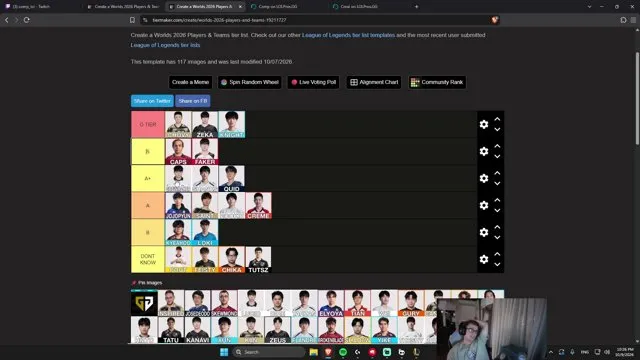Open settings gear for the G TIER row
This screenshot has width=640, height=360.
point(484,124)
